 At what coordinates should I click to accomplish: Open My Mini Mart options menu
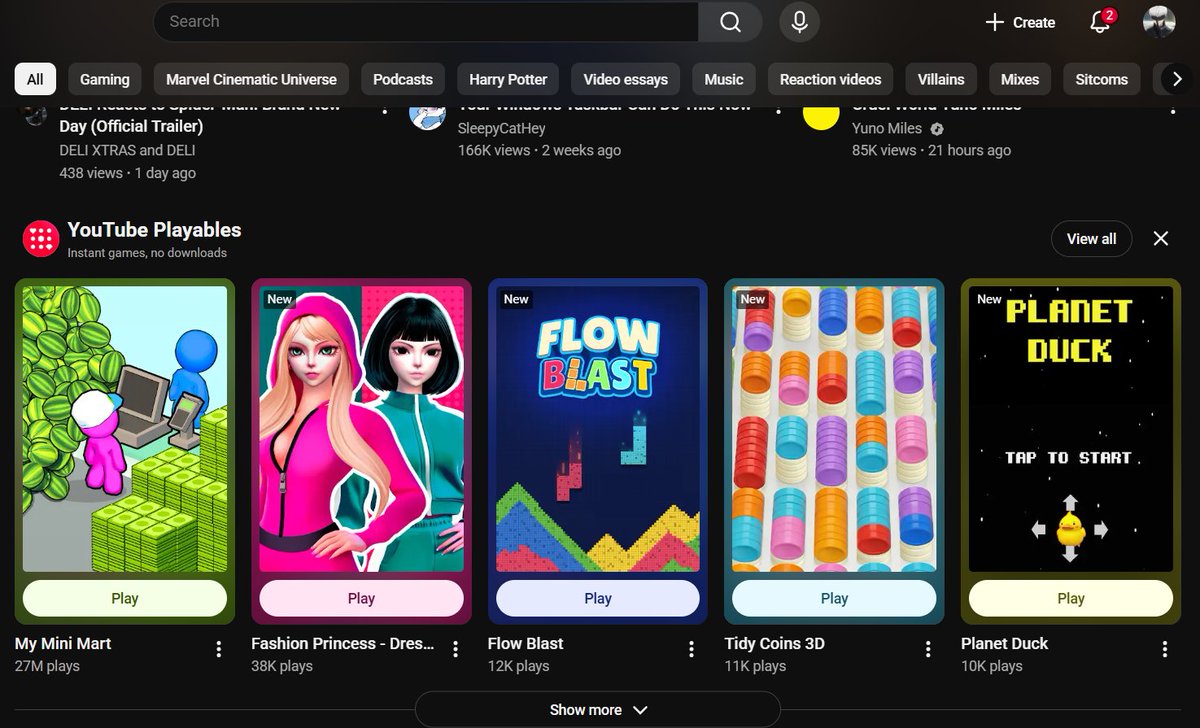pos(219,649)
